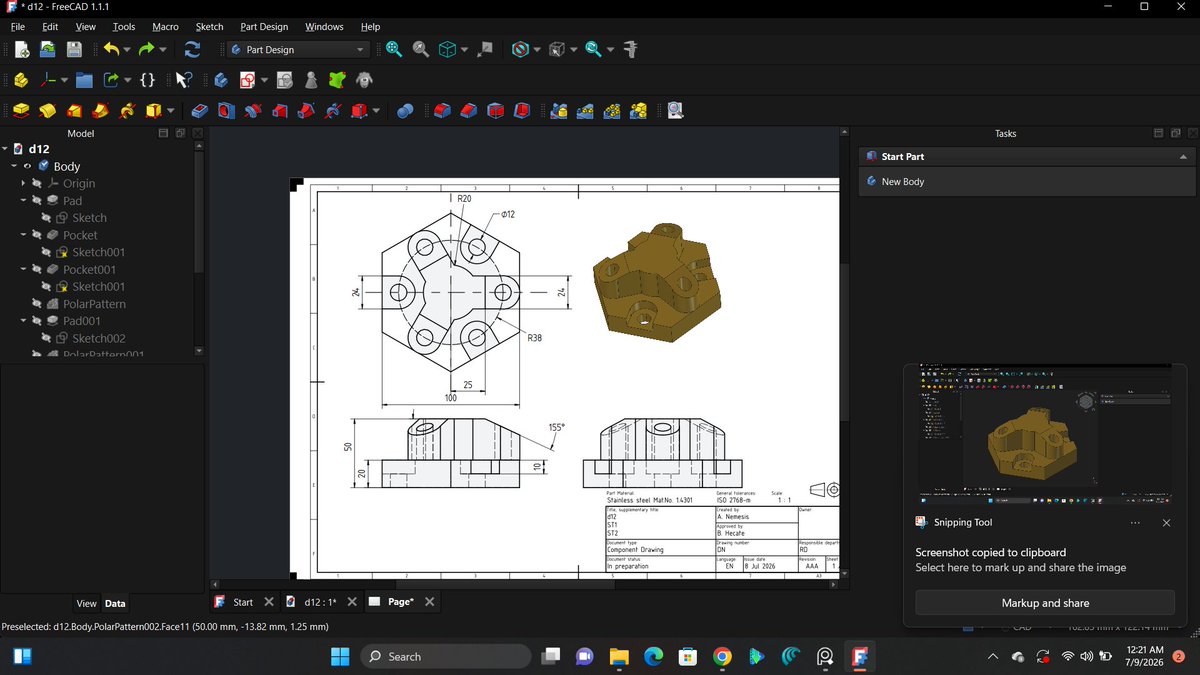
Task: Collapse the d12 document tree node
Action: 6,149
